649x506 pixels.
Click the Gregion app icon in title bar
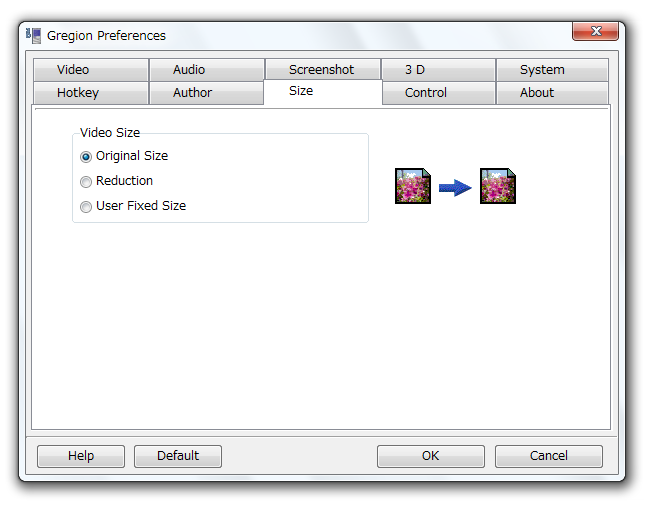pyautogui.click(x=34, y=36)
